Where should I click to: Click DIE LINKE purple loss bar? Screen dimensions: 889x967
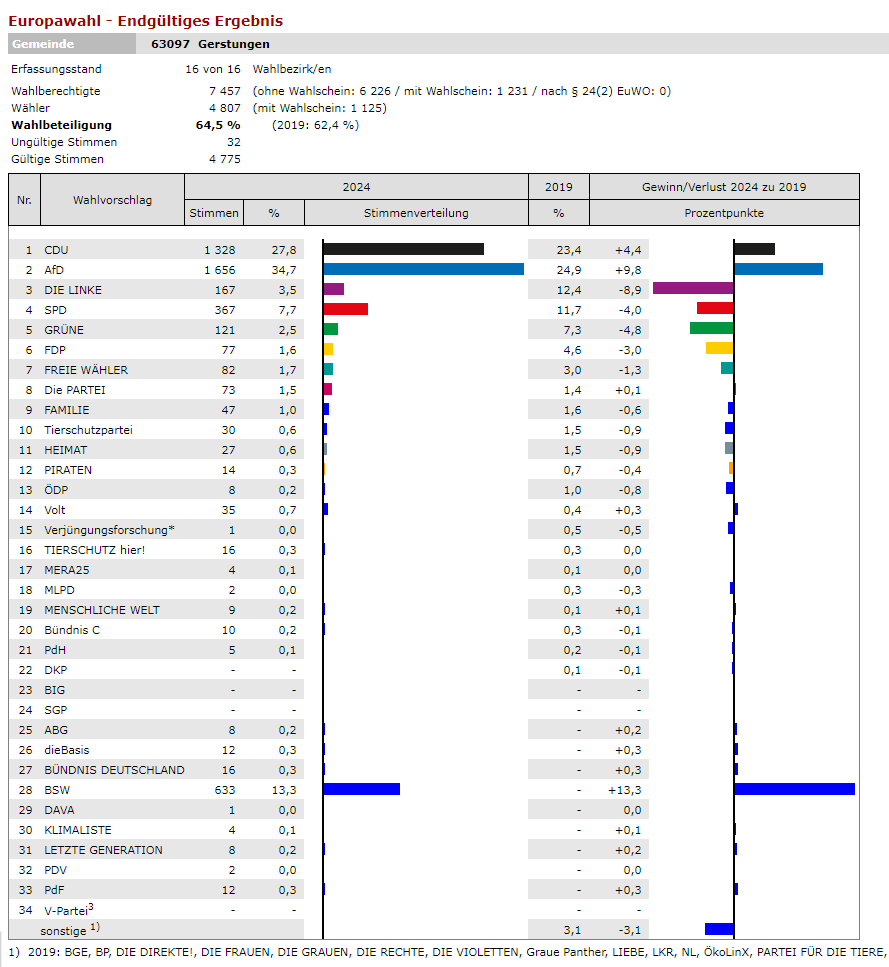point(692,288)
